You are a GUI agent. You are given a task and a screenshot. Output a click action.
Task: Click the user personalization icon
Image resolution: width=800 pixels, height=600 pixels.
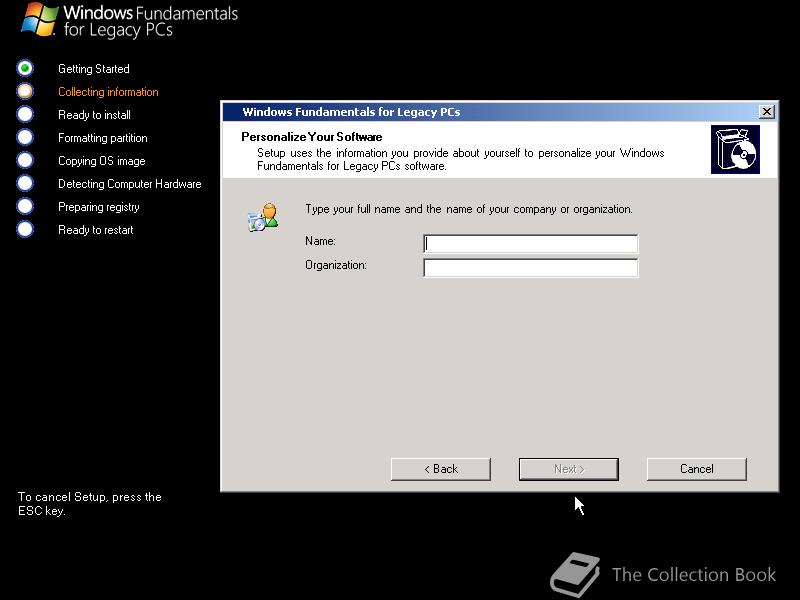tap(263, 217)
